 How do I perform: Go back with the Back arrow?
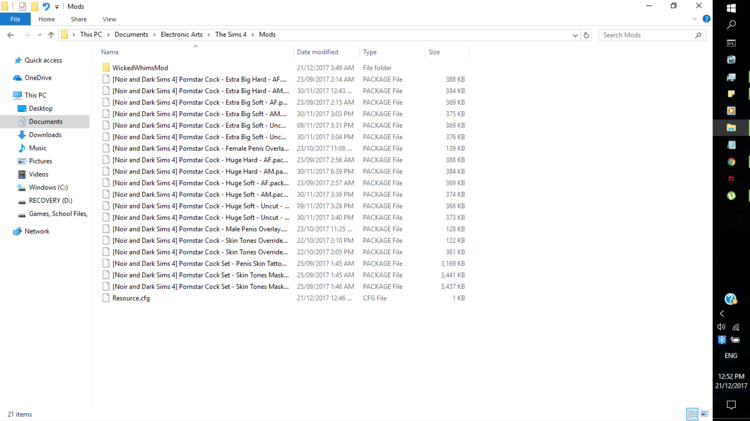(11, 35)
